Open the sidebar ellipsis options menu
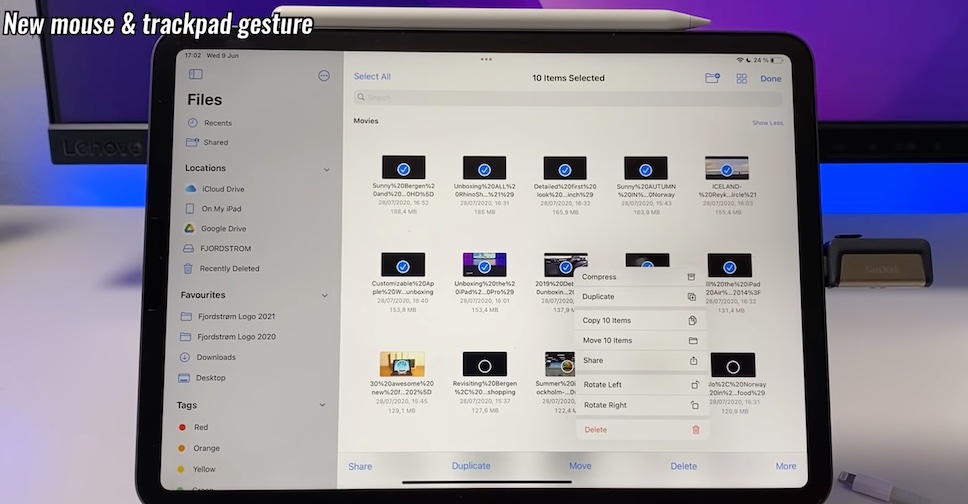The width and height of the screenshot is (968, 504). [x=323, y=76]
